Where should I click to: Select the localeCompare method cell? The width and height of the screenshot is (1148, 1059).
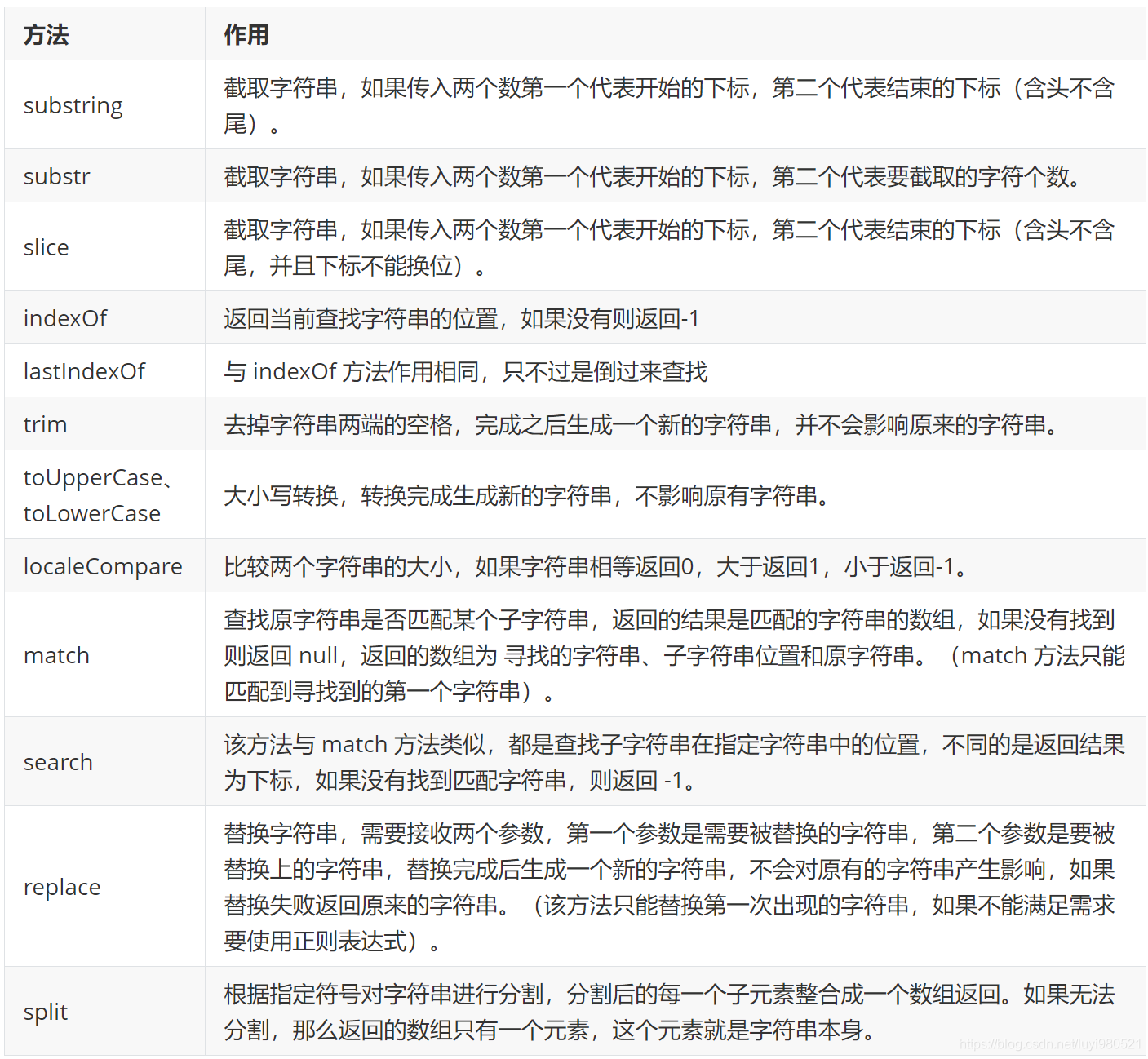coord(103,566)
